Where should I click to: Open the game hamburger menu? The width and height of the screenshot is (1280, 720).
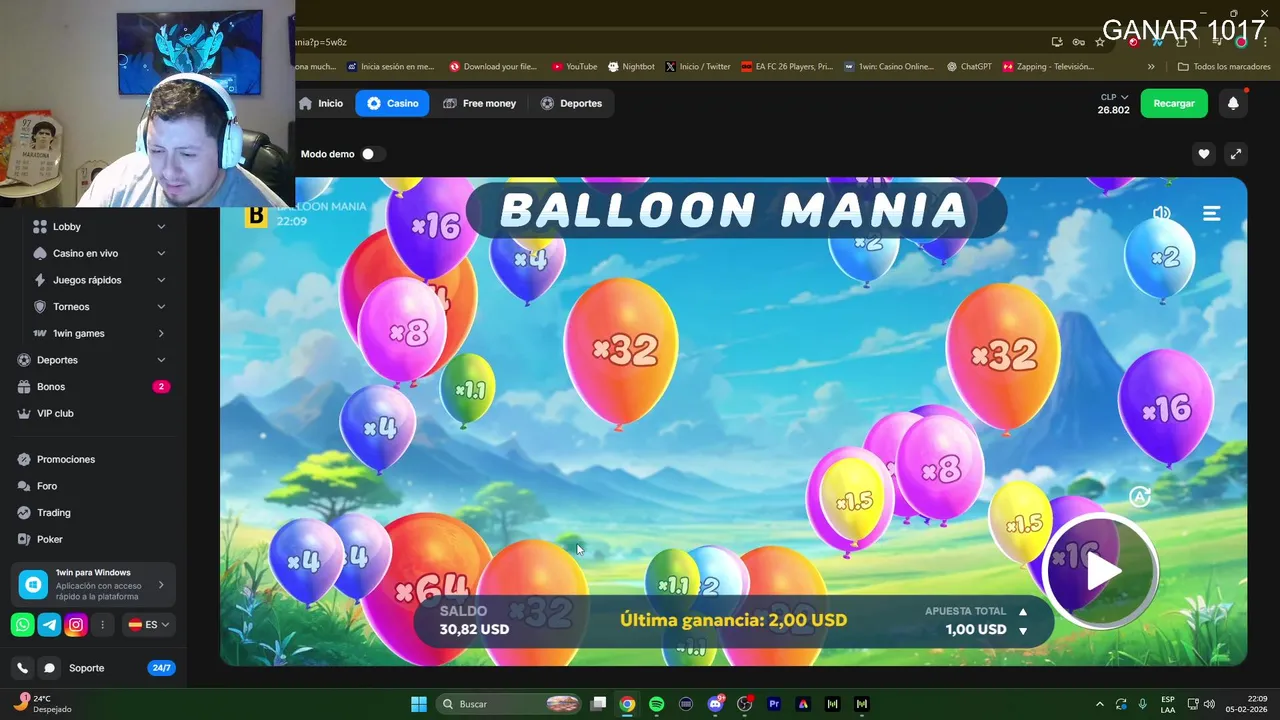pyautogui.click(x=1212, y=213)
